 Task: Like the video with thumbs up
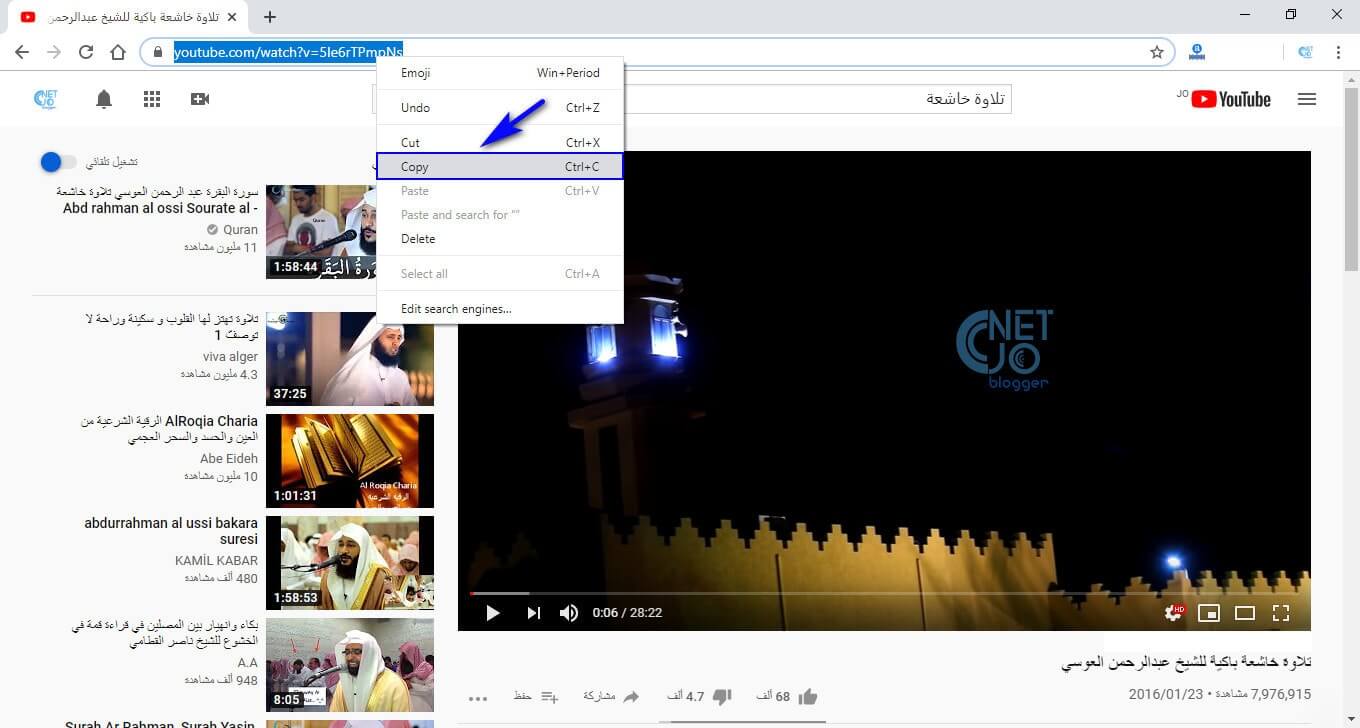[808, 696]
